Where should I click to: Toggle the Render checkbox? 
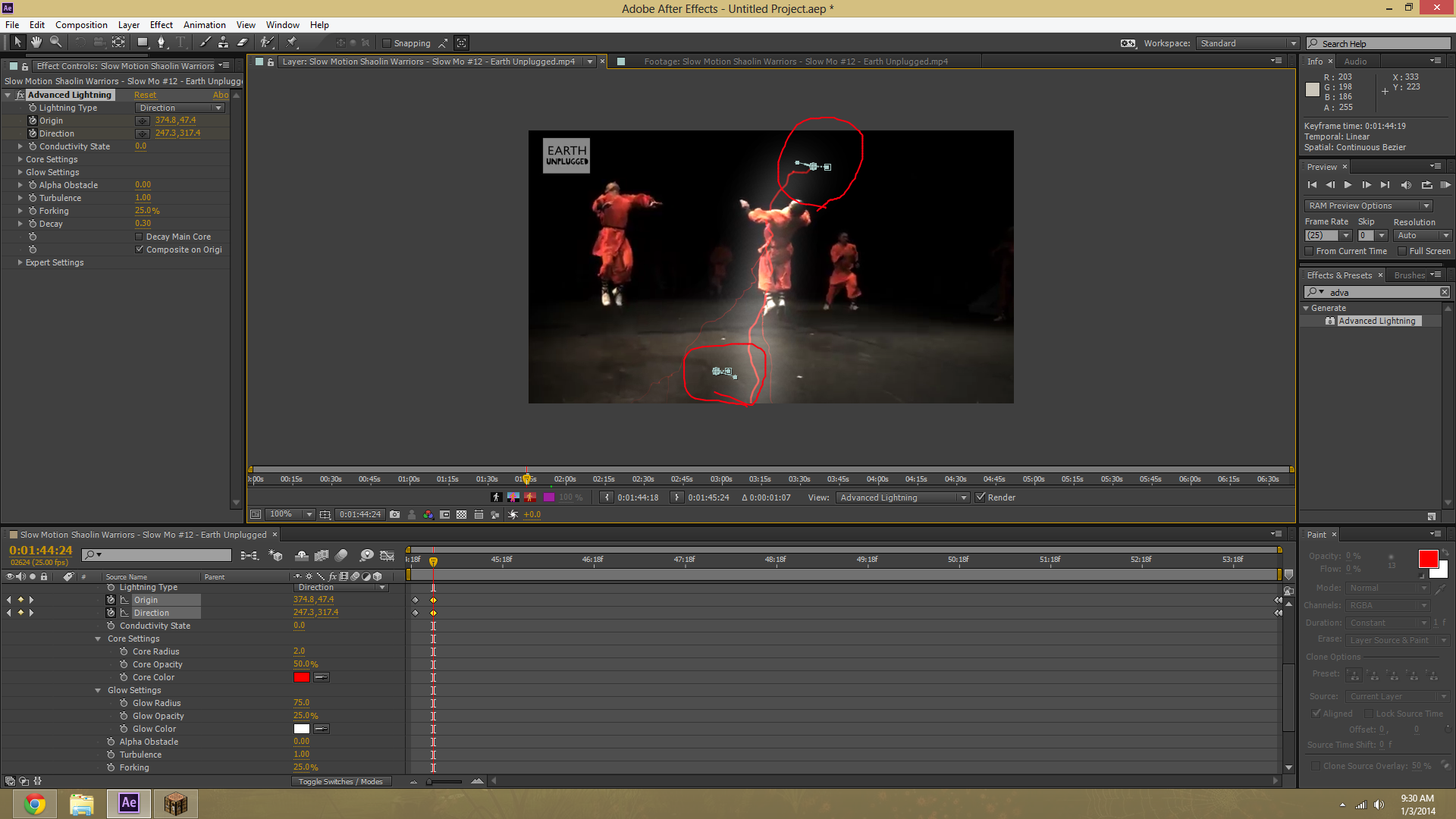click(x=981, y=497)
